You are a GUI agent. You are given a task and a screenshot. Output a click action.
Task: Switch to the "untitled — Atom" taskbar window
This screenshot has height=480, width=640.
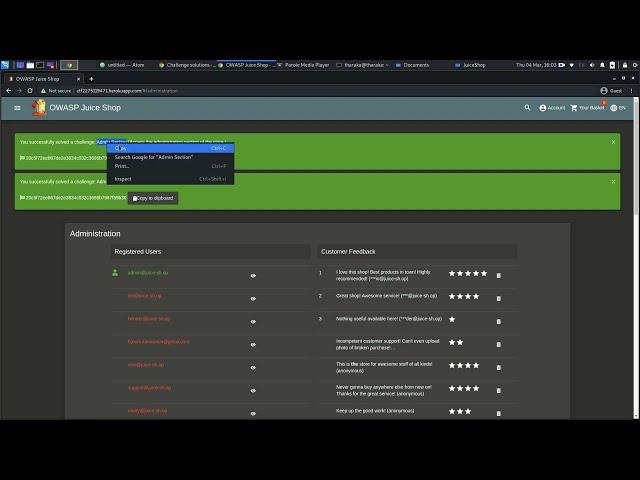tap(122, 65)
